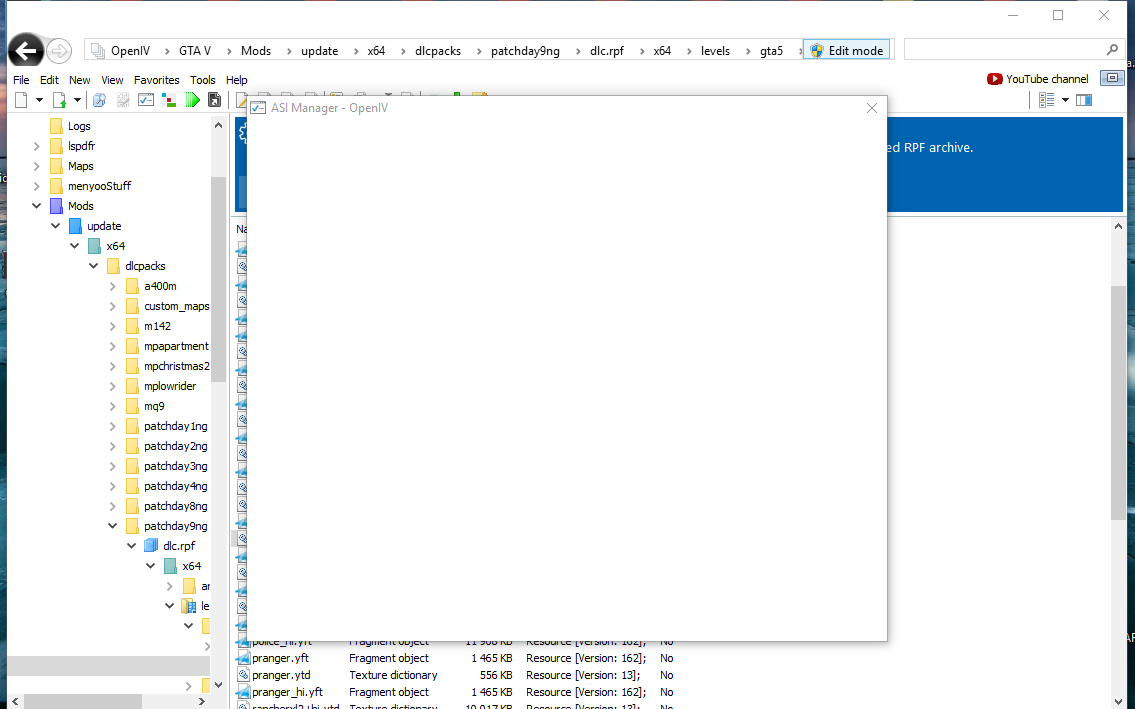Image resolution: width=1135 pixels, height=709 pixels.
Task: Open ASI Manager from the checkmark toolbar icon
Action: point(146,100)
